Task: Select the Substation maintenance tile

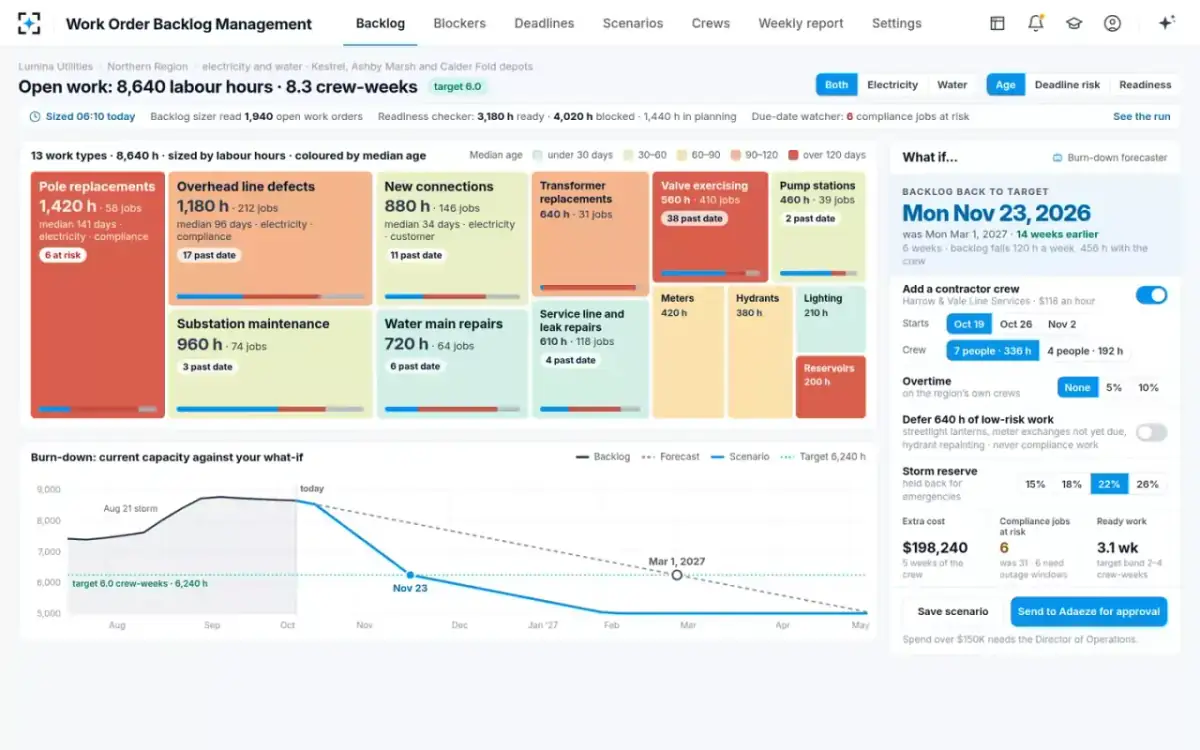Action: (x=271, y=363)
